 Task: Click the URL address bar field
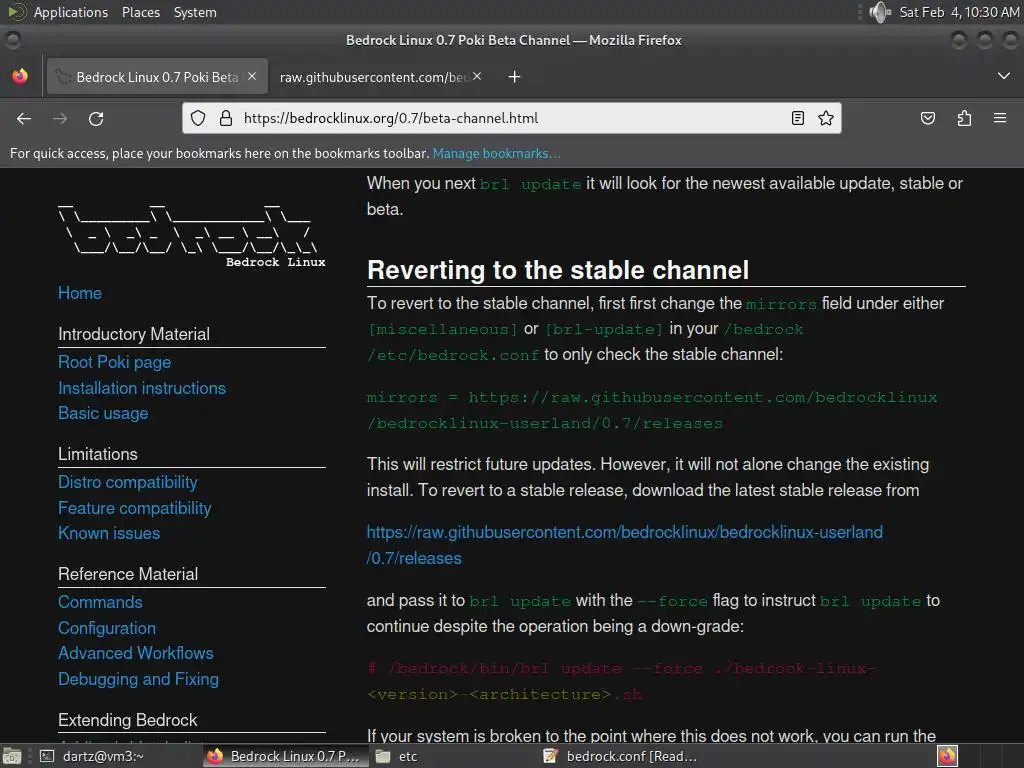(x=511, y=118)
